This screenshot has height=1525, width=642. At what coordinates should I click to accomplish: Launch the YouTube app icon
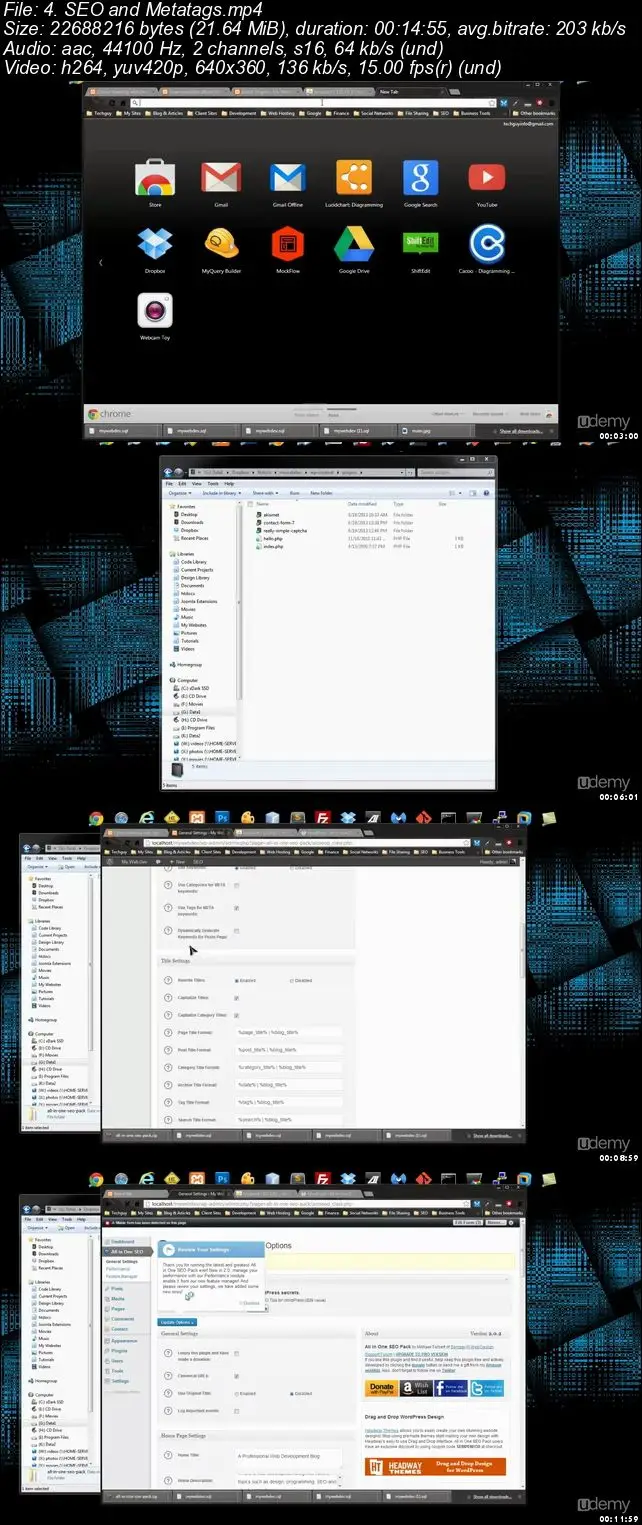click(x=487, y=178)
